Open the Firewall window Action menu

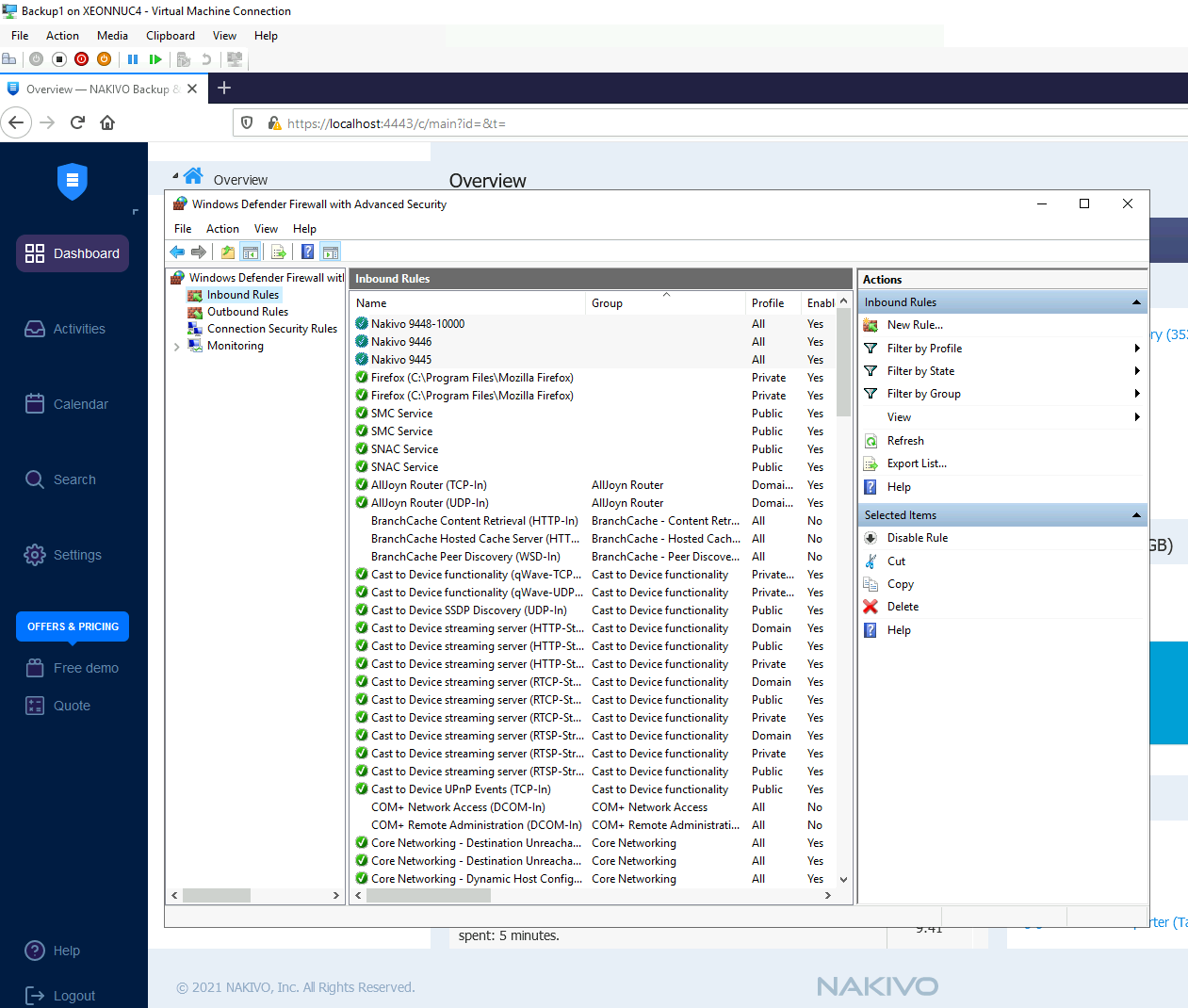pyautogui.click(x=222, y=229)
